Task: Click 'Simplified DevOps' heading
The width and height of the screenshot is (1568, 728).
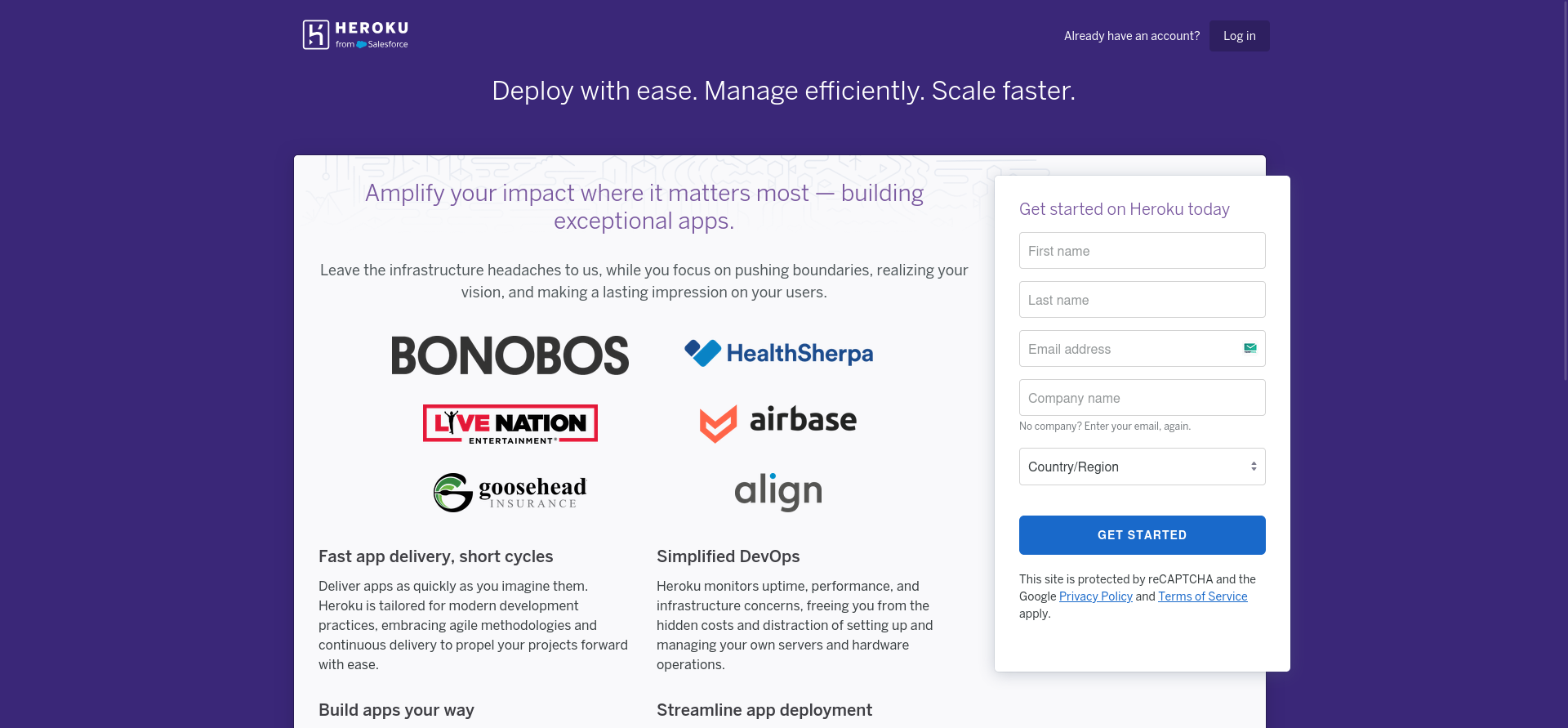Action: 728,556
